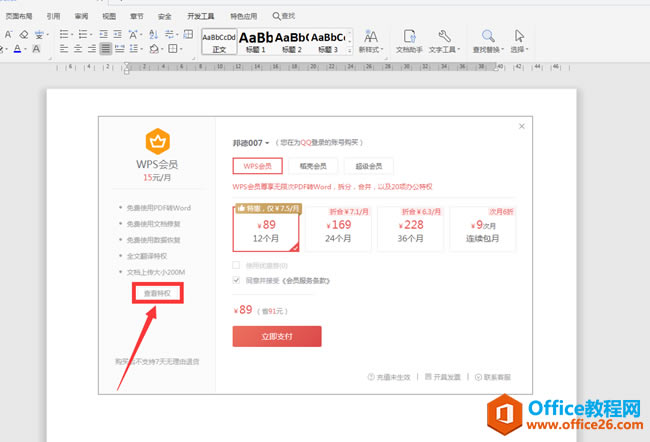Toggle the 同意并接受 agreement checkbox
Screen dimensions: 650x442
pyautogui.click(x=236, y=280)
